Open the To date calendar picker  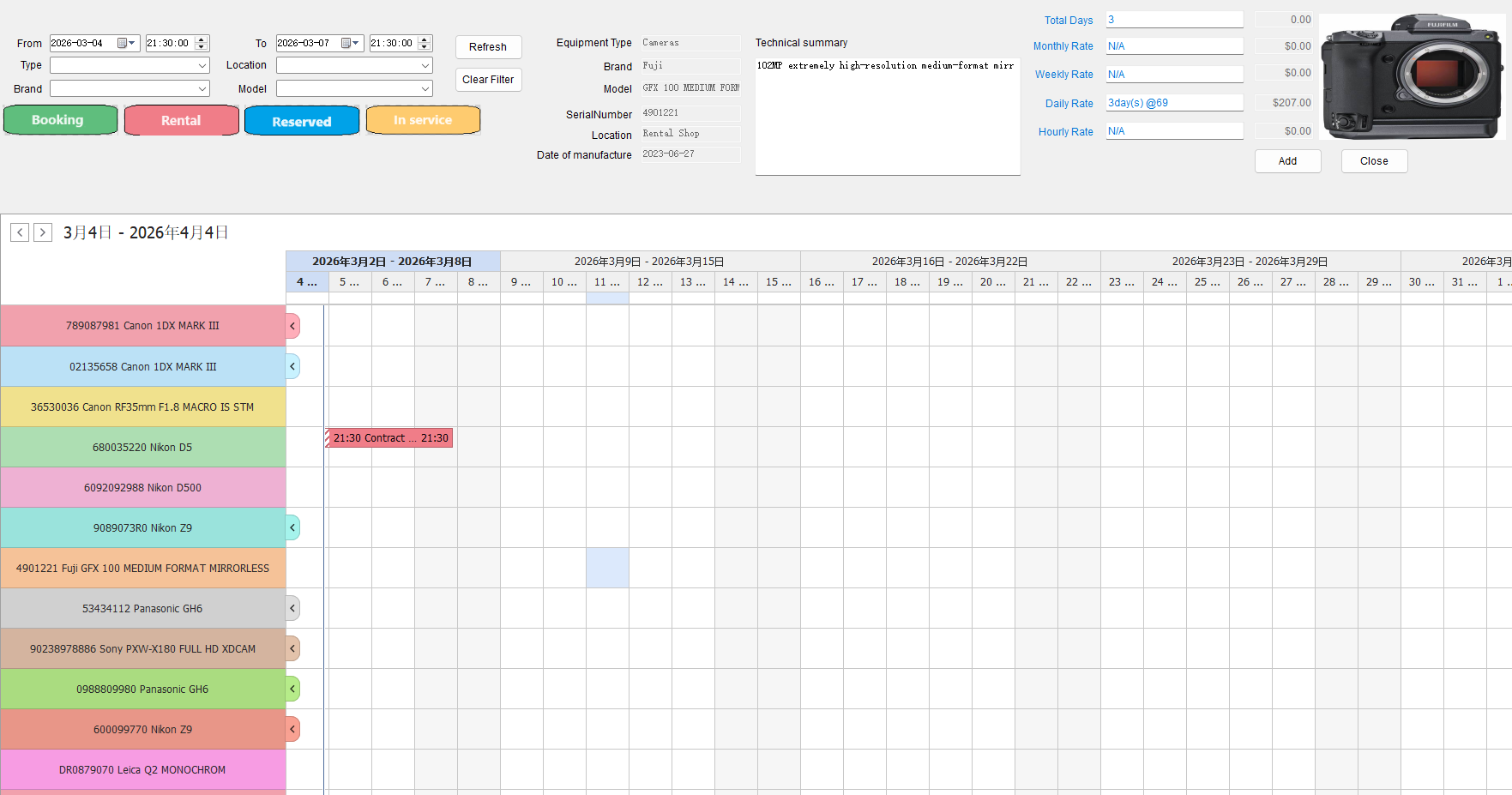(x=351, y=43)
